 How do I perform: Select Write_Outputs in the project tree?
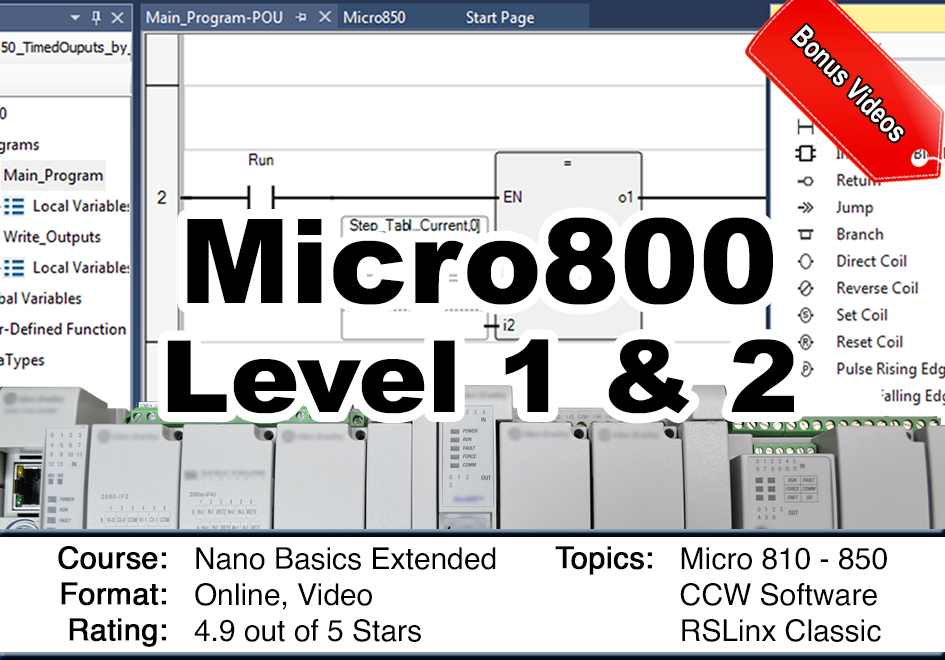(x=52, y=237)
